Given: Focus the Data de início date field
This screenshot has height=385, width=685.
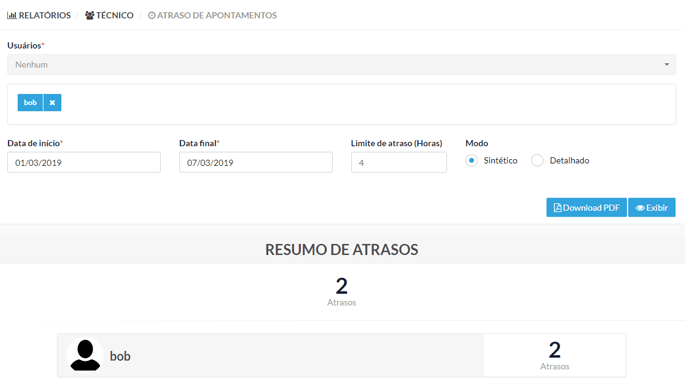Looking at the screenshot, I should 84,163.
